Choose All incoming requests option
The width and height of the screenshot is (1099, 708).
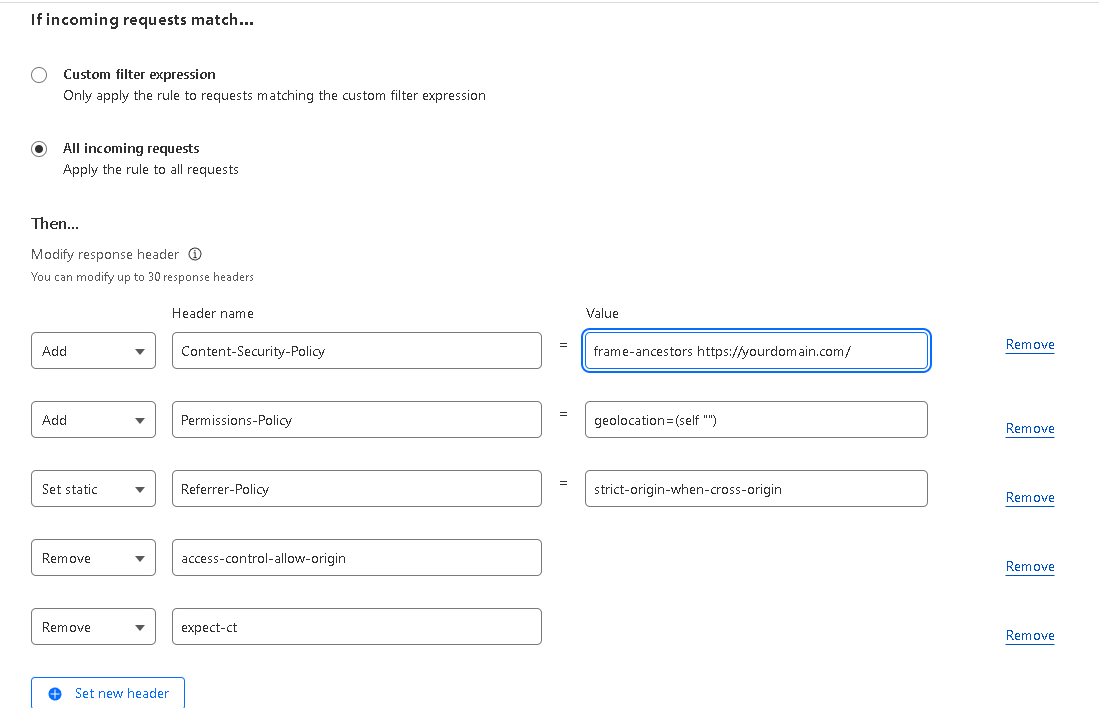tap(38, 148)
